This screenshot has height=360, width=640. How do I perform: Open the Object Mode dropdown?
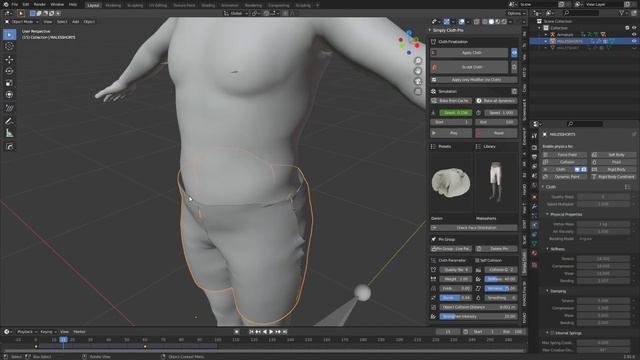(22, 22)
